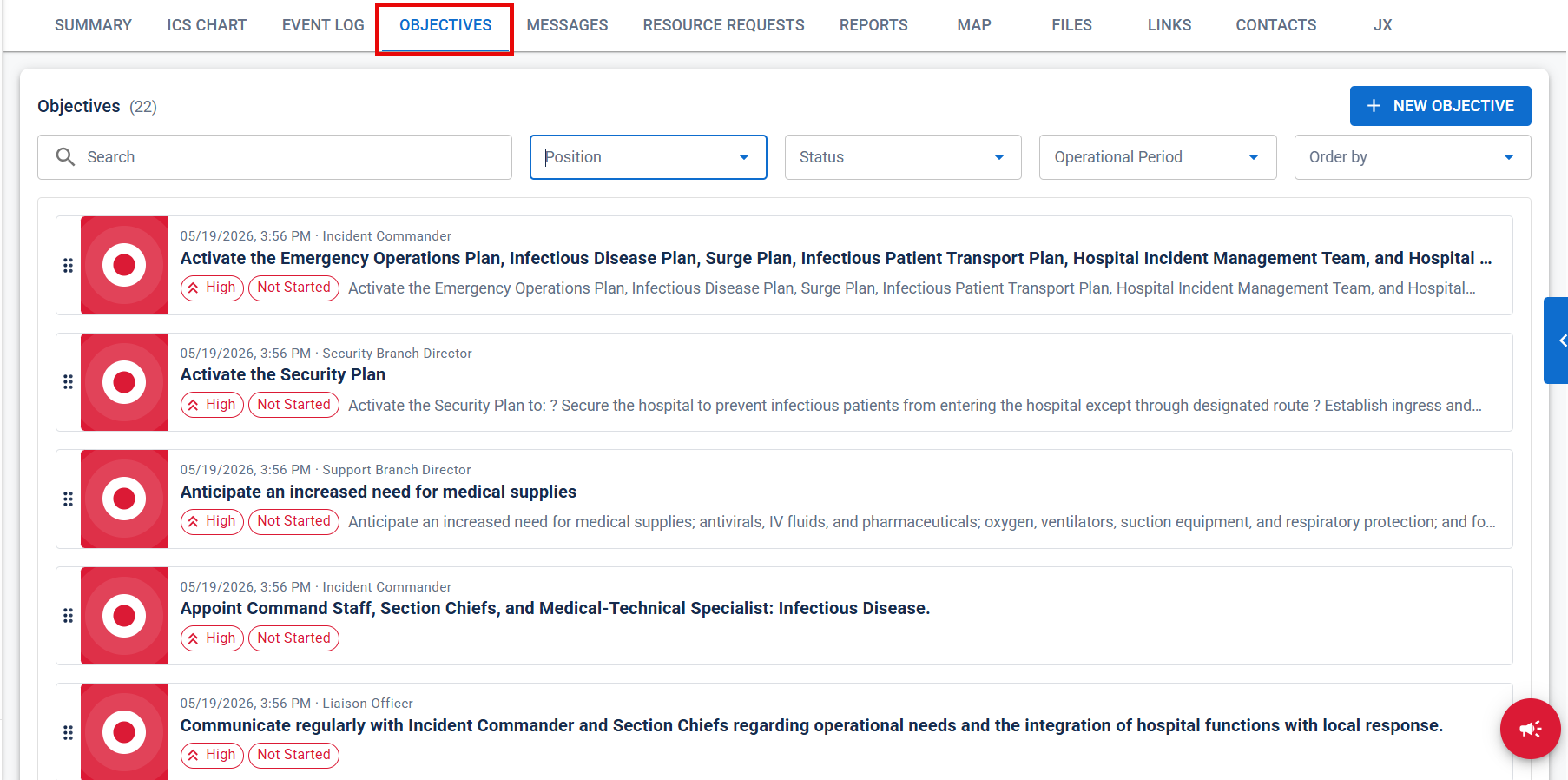Click medical supplies description mentioning antivirals, IV fluids
Image resolution: width=1568 pixels, height=780 pixels.
(921, 522)
